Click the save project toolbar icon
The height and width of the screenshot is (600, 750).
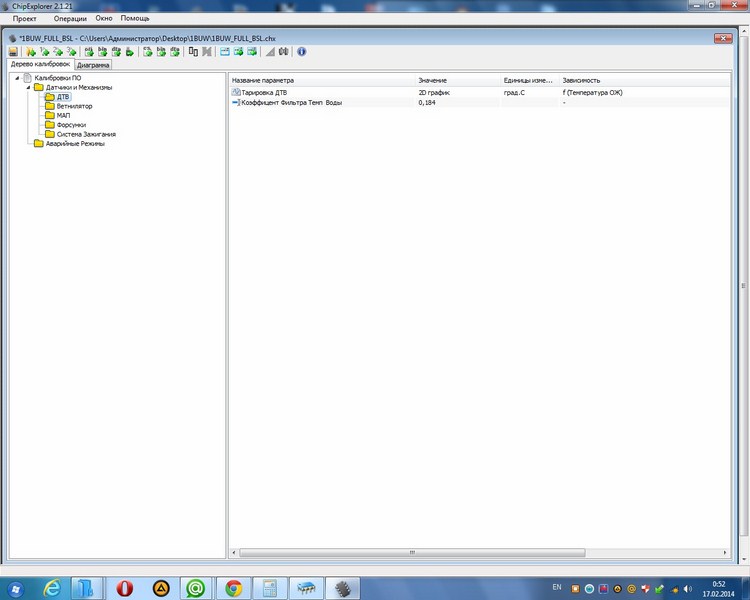coord(13,51)
